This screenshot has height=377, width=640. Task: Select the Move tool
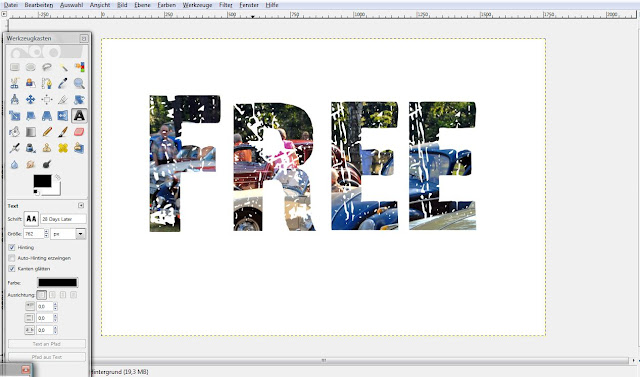click(x=31, y=100)
